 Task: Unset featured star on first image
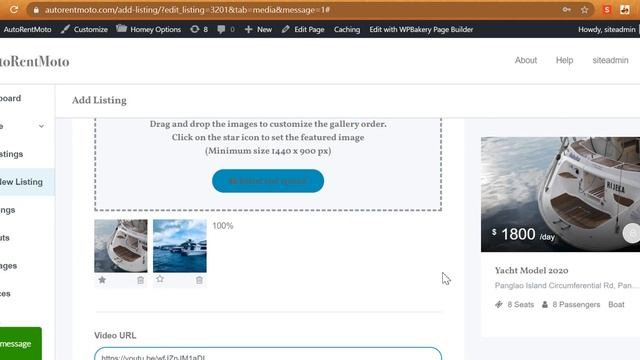[102, 280]
